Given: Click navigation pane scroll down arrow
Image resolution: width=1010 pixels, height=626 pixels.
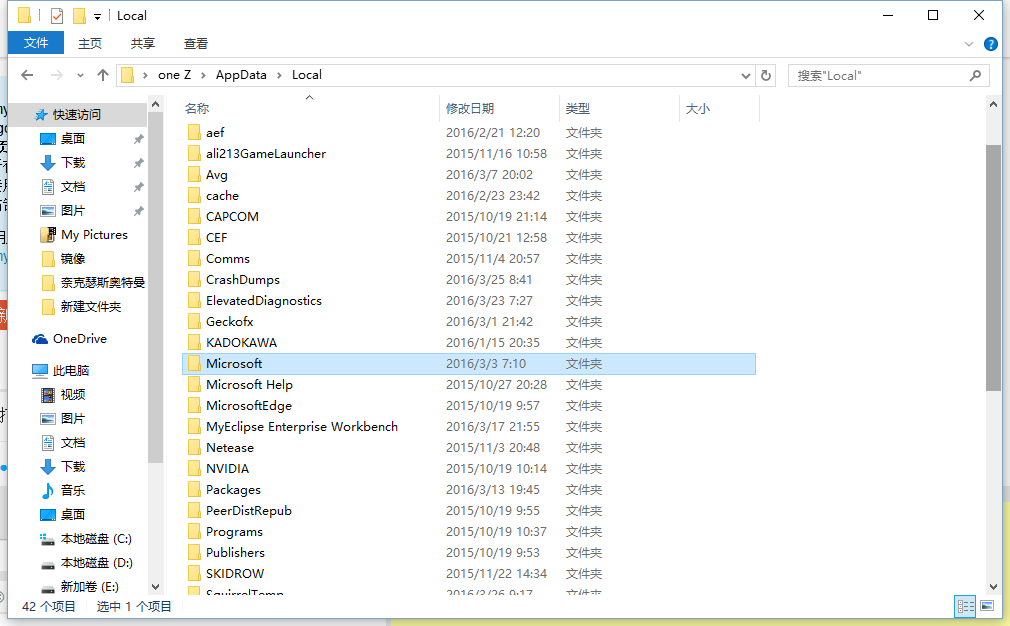Looking at the screenshot, I should (155, 586).
